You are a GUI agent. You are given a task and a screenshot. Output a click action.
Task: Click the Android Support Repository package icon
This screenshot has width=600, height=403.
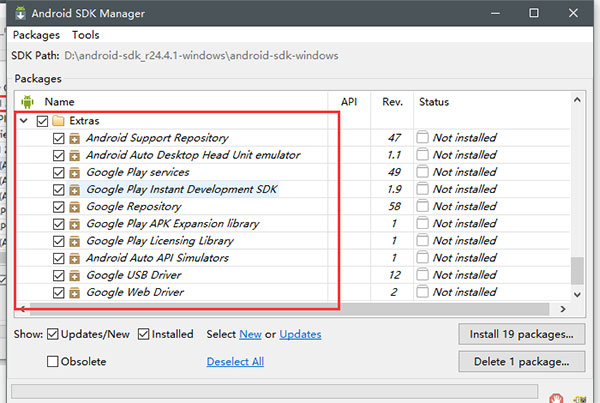coord(75,138)
